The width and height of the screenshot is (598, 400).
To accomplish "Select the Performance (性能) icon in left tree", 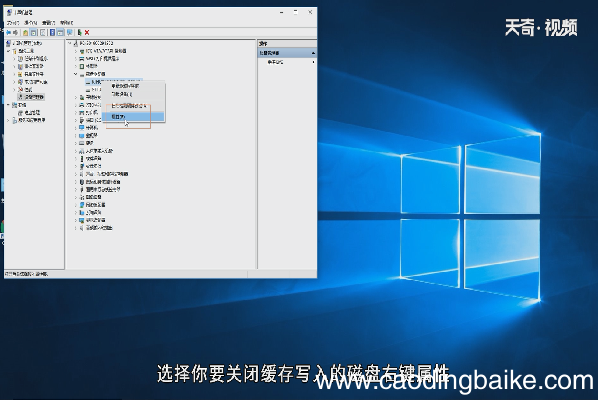I will click(x=21, y=89).
